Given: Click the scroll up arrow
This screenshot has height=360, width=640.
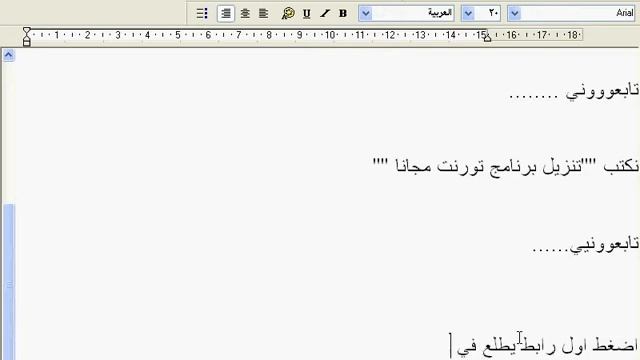Looking at the screenshot, I should click(x=9, y=55).
